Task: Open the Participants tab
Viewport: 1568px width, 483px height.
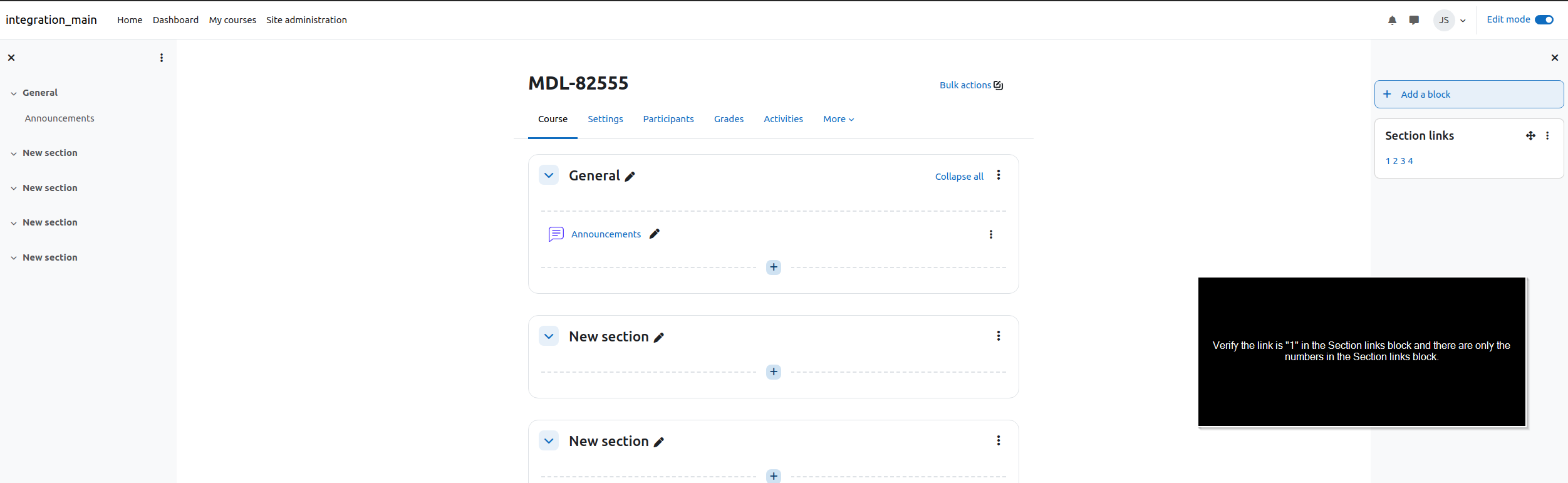Action: [668, 119]
